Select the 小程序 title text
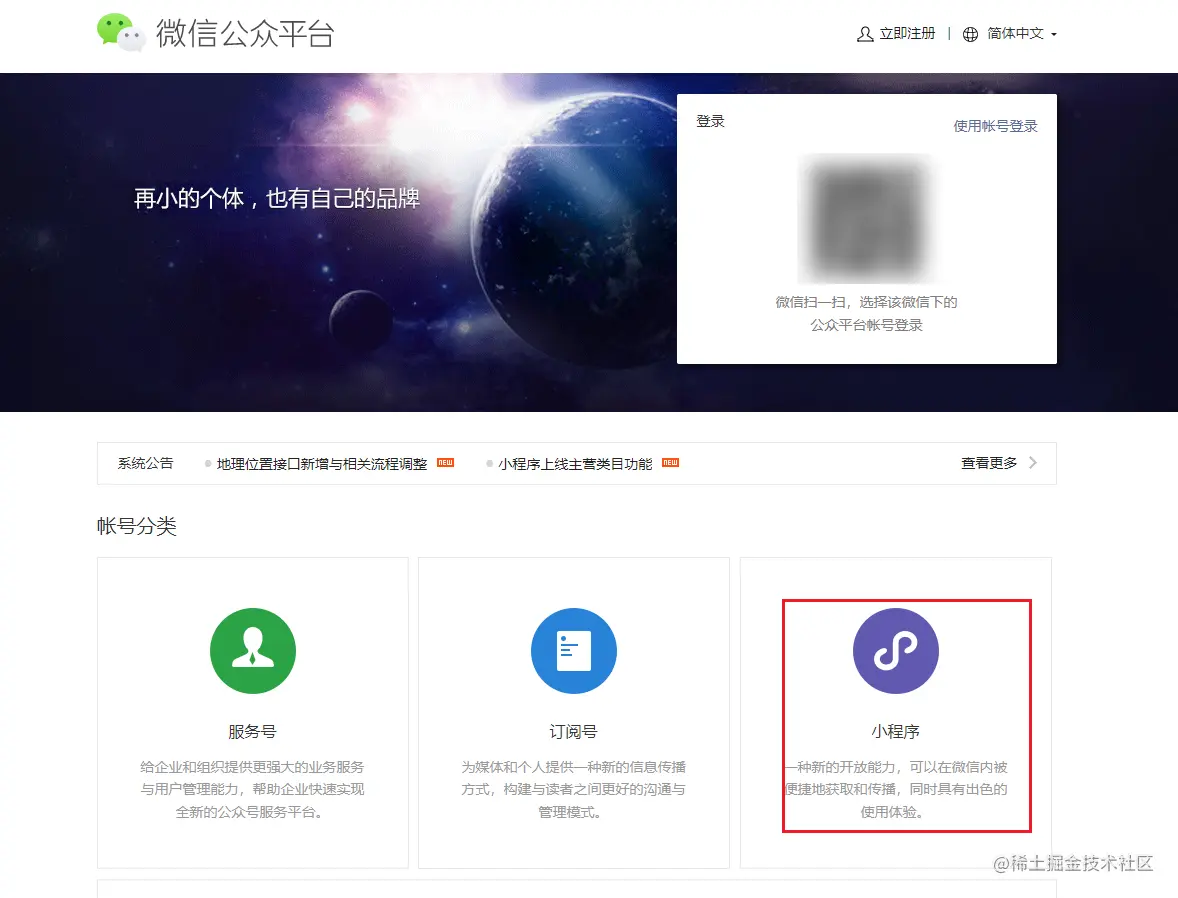The height and width of the screenshot is (898, 1178). [x=896, y=731]
